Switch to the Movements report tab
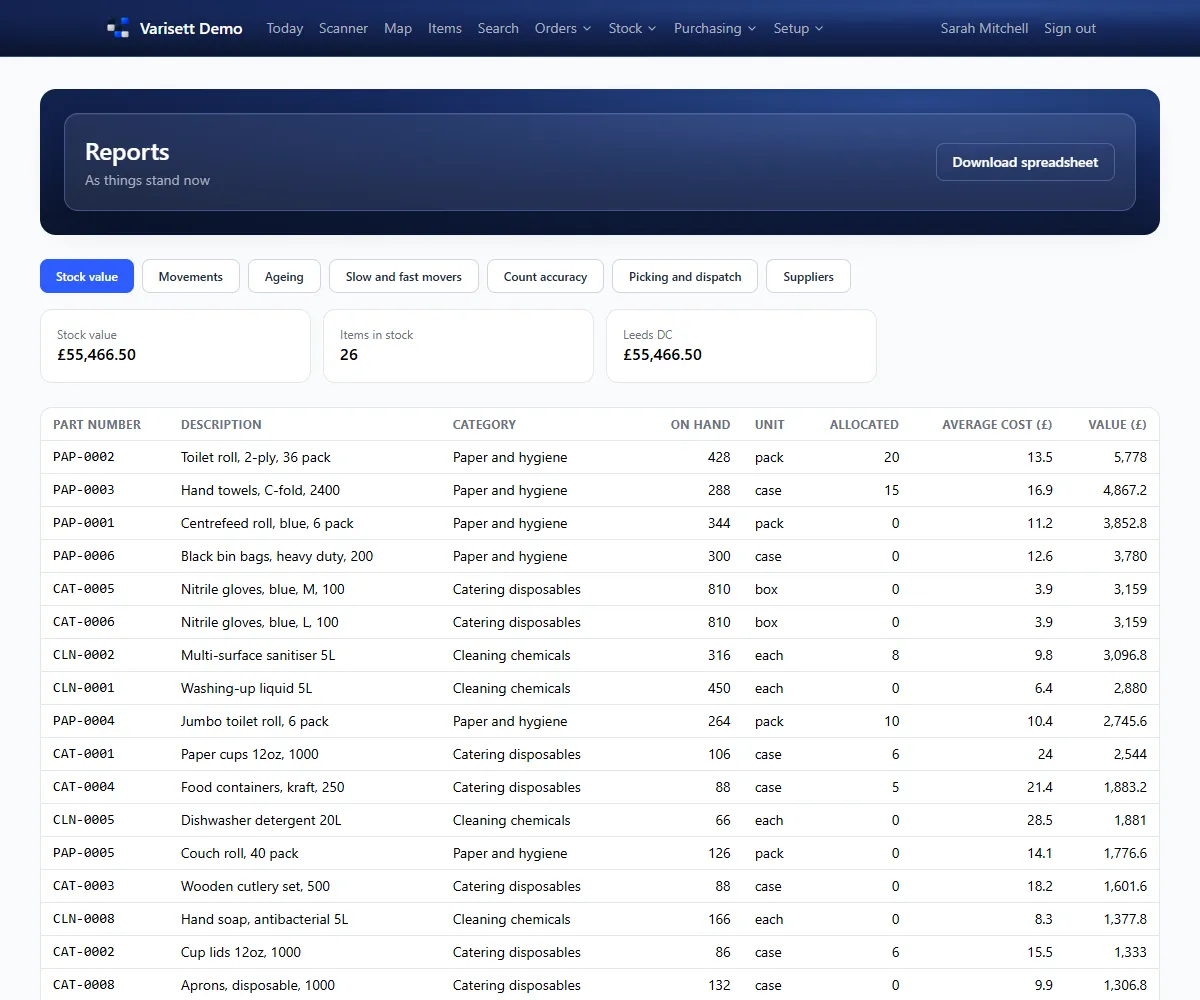This screenshot has width=1200, height=1000. 190,276
